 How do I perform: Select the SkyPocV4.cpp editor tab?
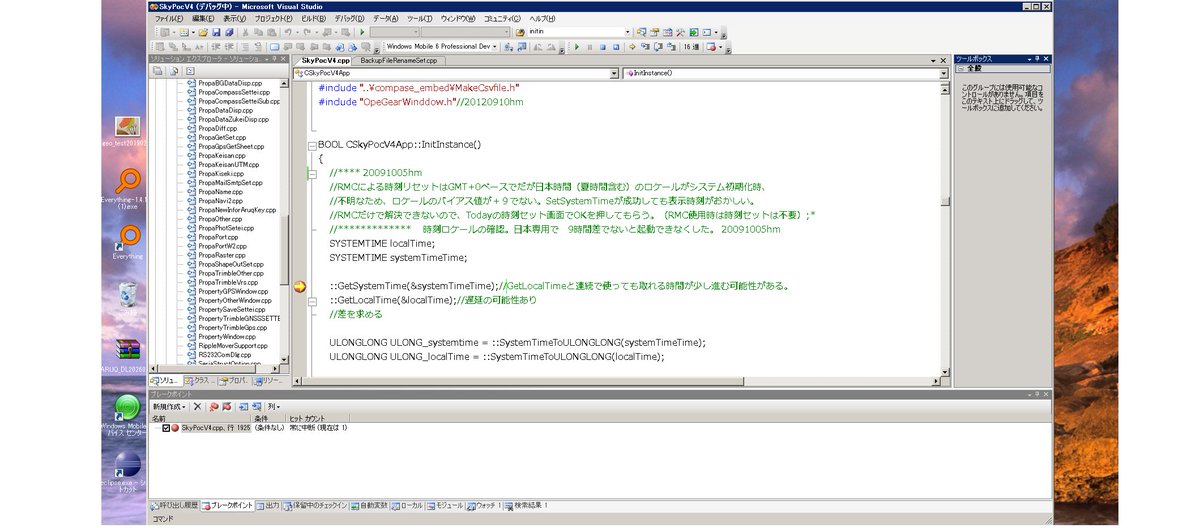click(x=325, y=60)
